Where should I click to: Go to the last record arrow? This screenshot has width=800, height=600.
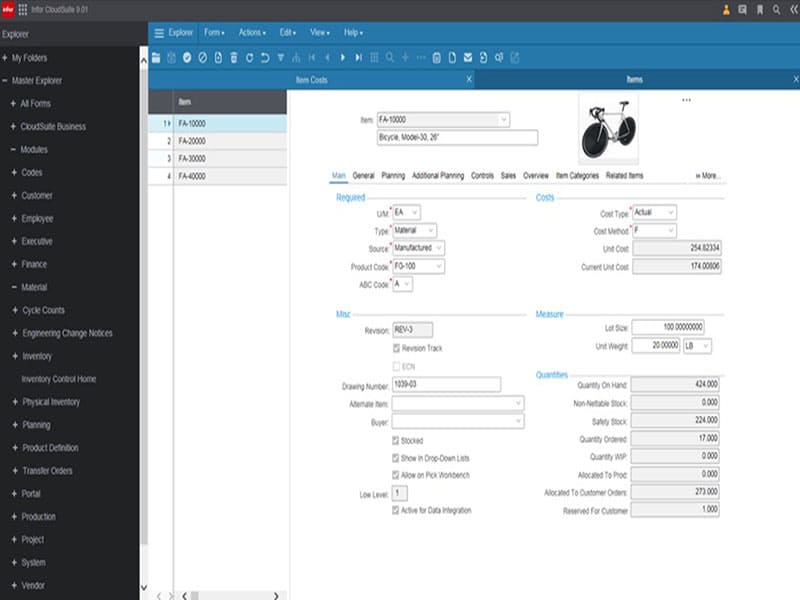[358, 58]
